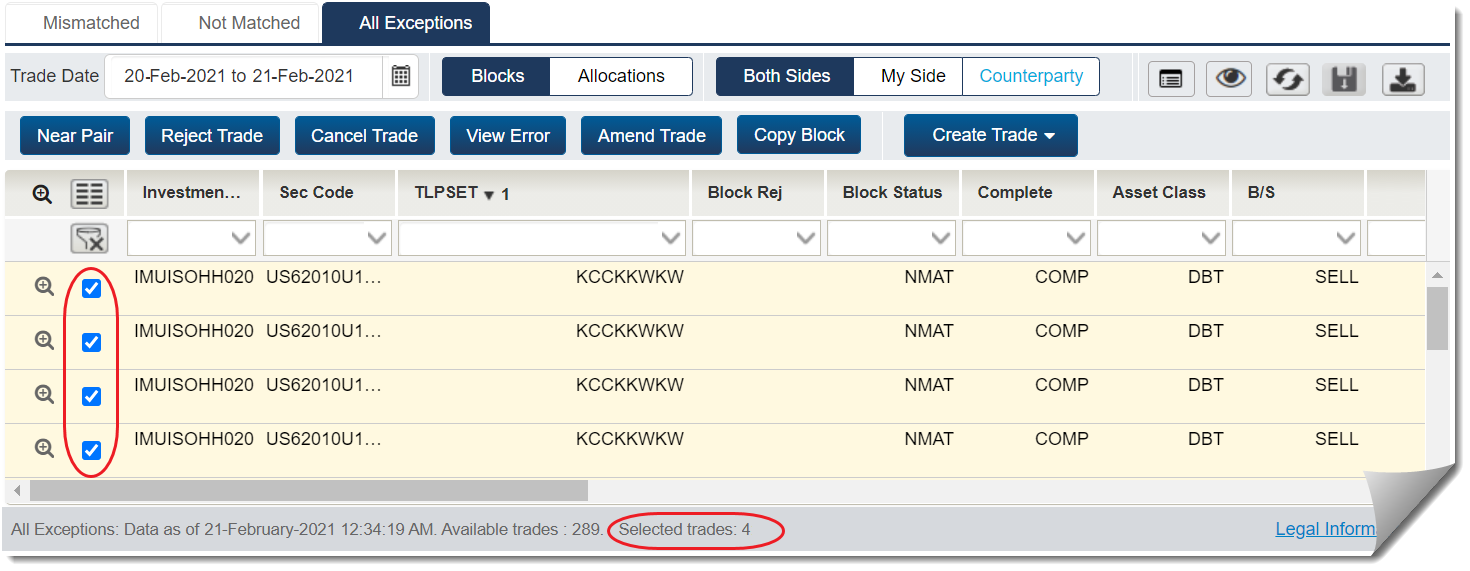Open the Block Status filter dropdown
The image size is (1470, 571).
pos(891,239)
